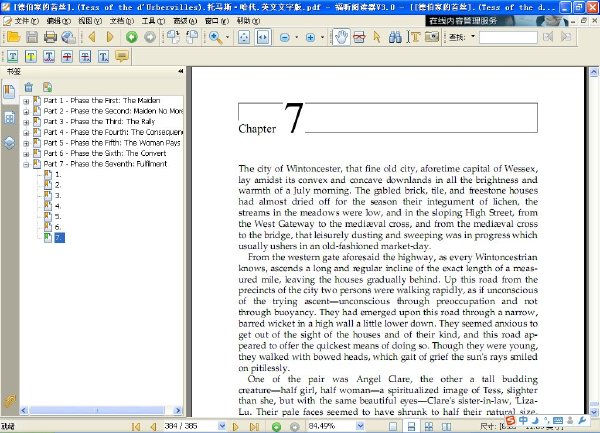Open the 编辑 (Edit) menu

58,21
